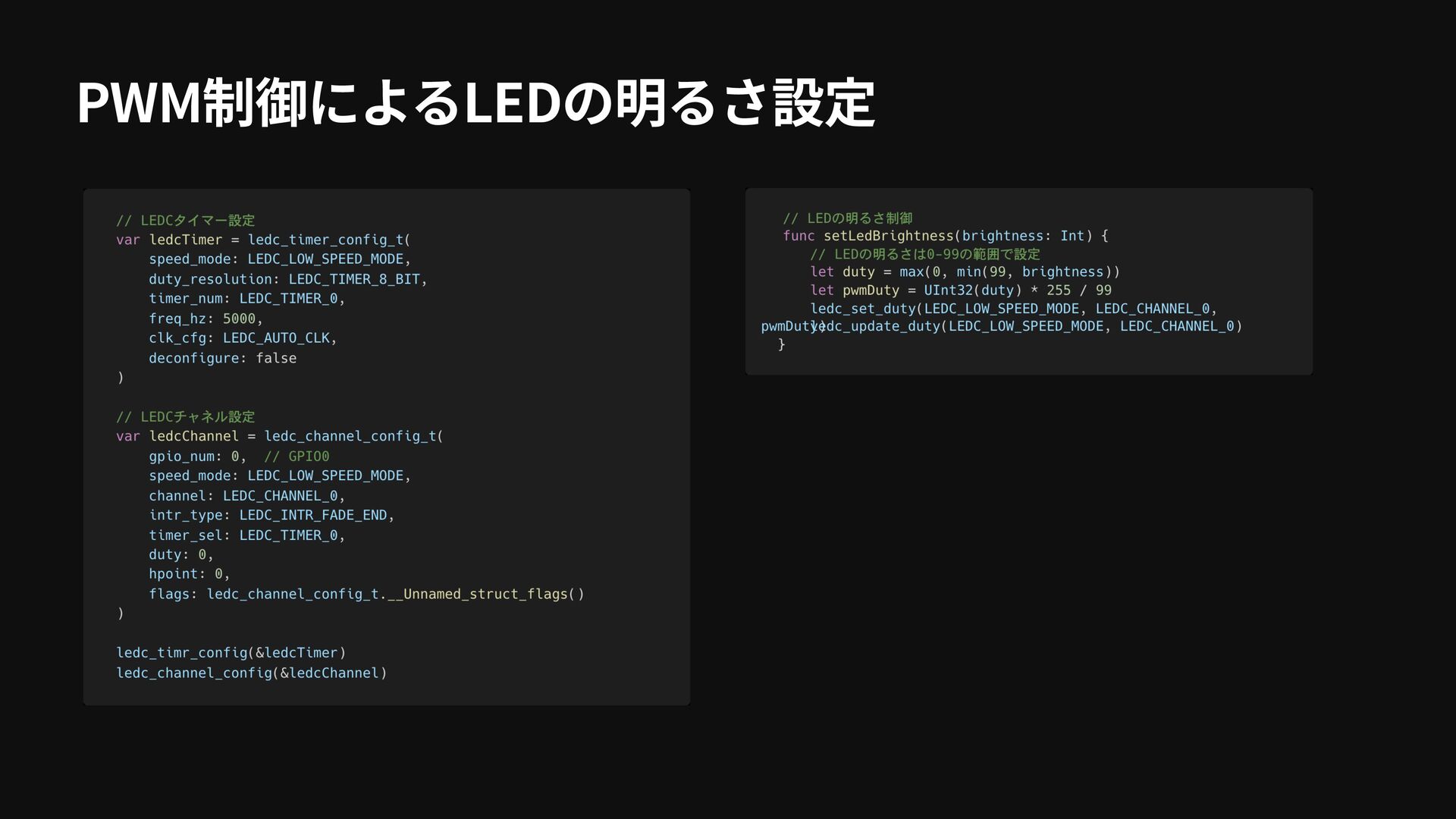Viewport: 1456px width, 819px height.
Task: Click the hpoint 0 line
Action: point(189,574)
